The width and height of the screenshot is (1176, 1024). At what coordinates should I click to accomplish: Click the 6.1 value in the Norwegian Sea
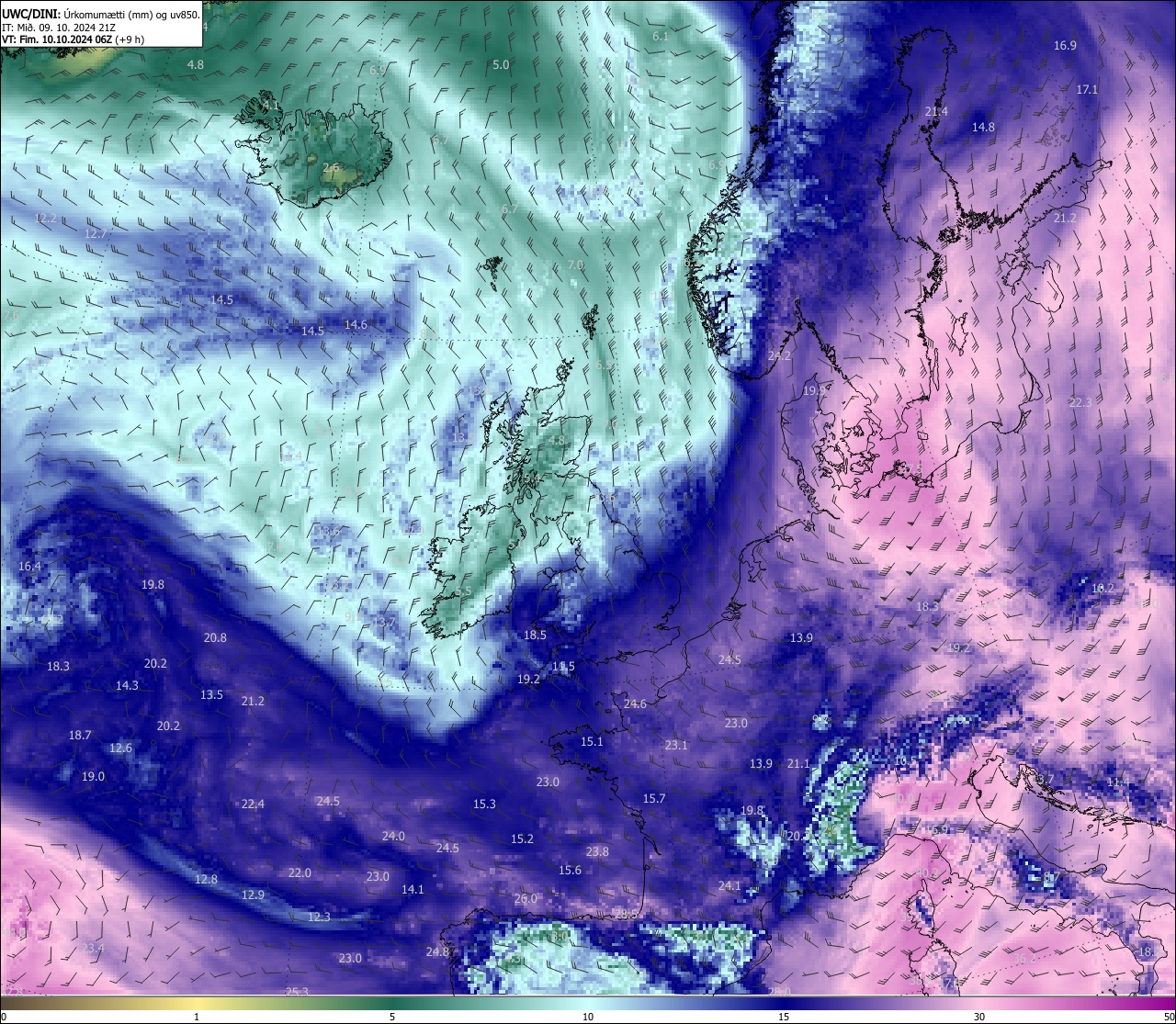[x=661, y=36]
